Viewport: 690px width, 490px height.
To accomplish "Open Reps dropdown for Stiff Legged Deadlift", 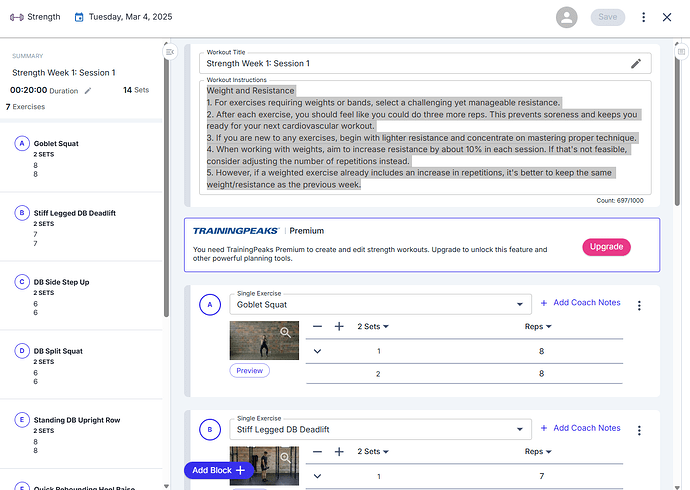I will 538,451.
